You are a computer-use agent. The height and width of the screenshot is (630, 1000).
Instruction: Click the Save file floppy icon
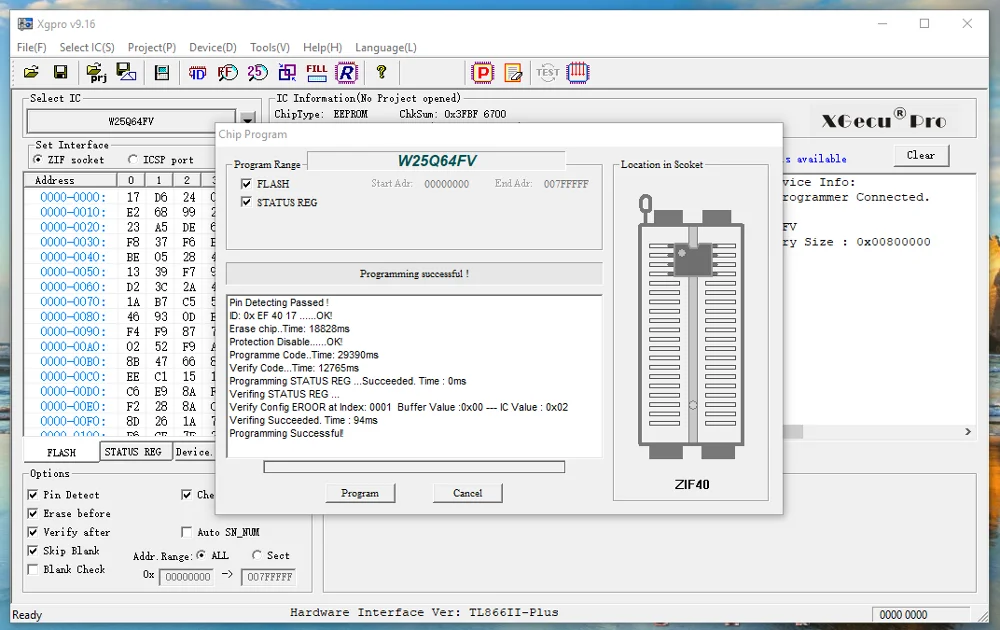click(x=61, y=72)
